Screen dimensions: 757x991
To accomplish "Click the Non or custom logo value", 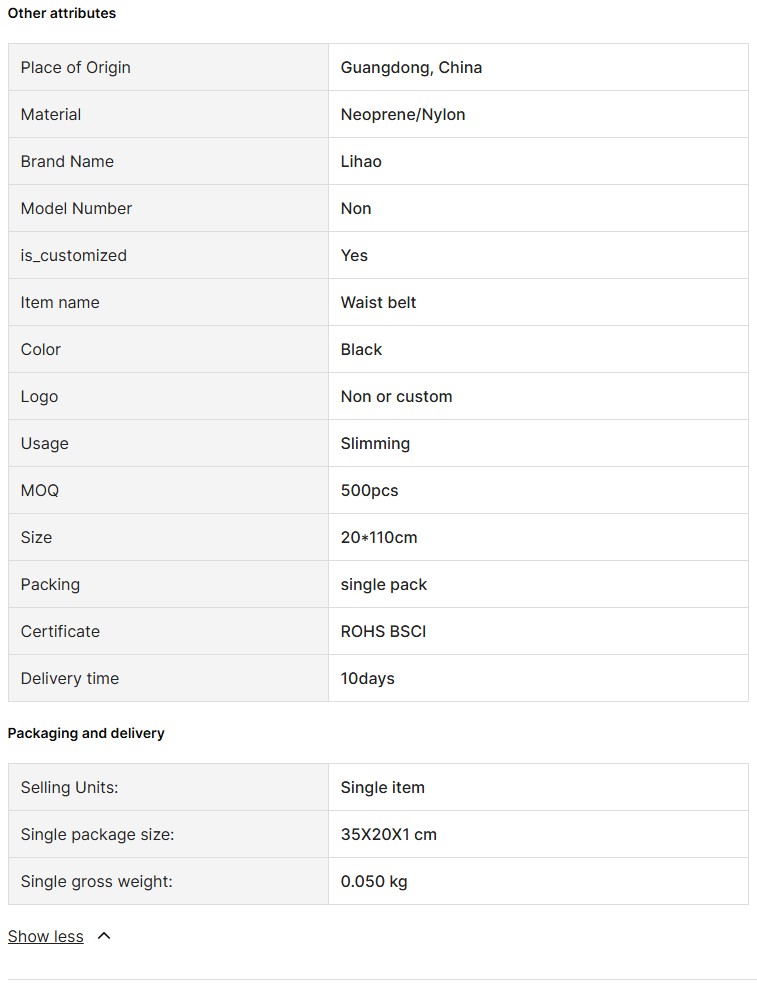I will 396,396.
